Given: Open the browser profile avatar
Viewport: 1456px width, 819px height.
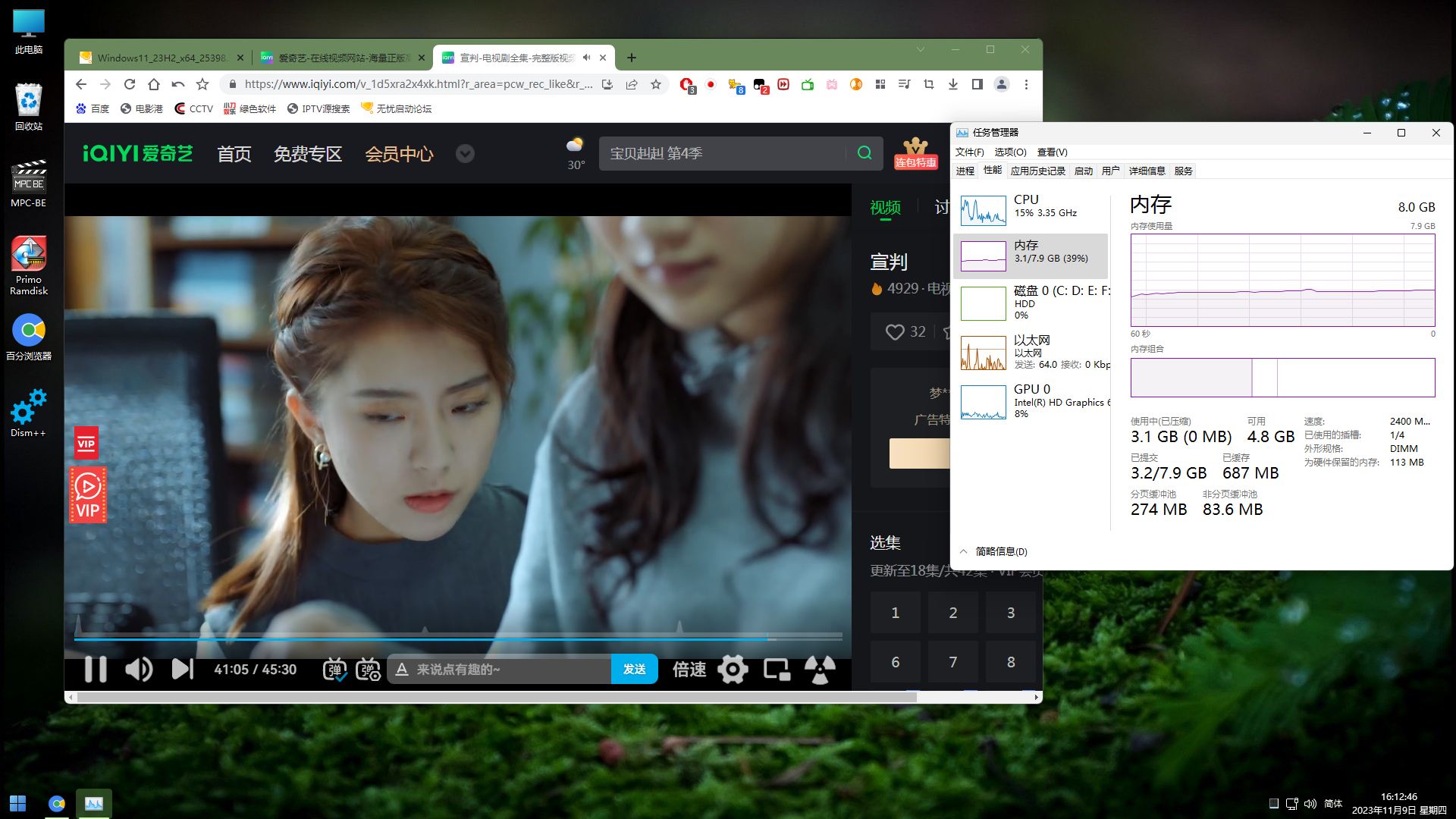Looking at the screenshot, I should click(1002, 84).
